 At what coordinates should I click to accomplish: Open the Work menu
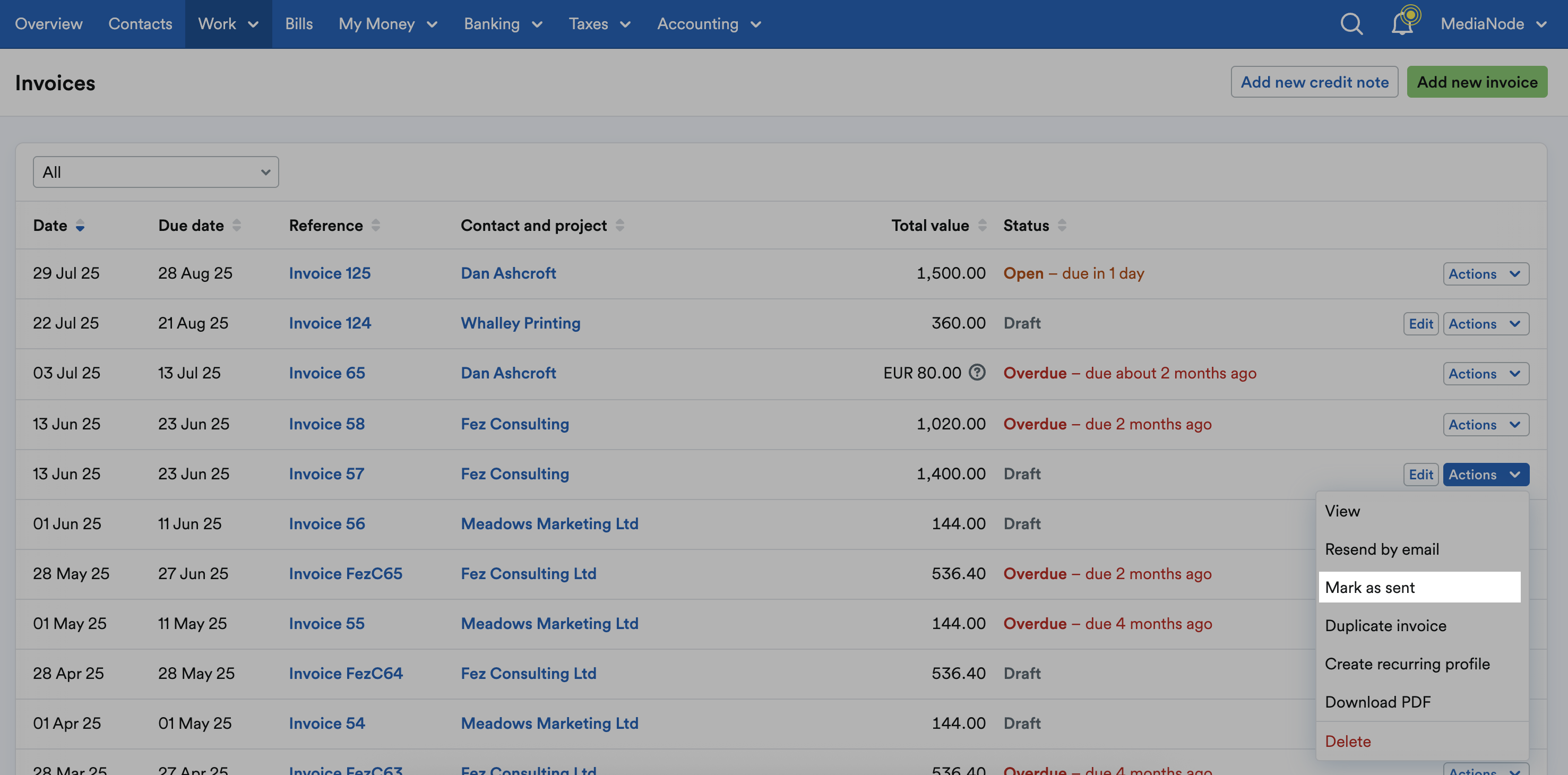coord(228,24)
